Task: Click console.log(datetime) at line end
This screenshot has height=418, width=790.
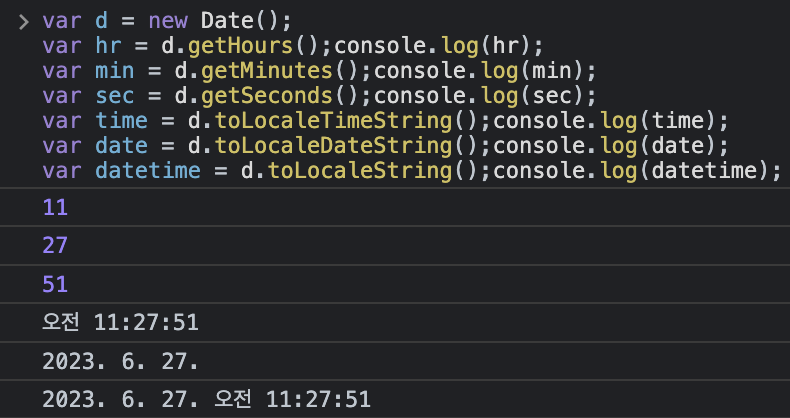Action: click(637, 171)
